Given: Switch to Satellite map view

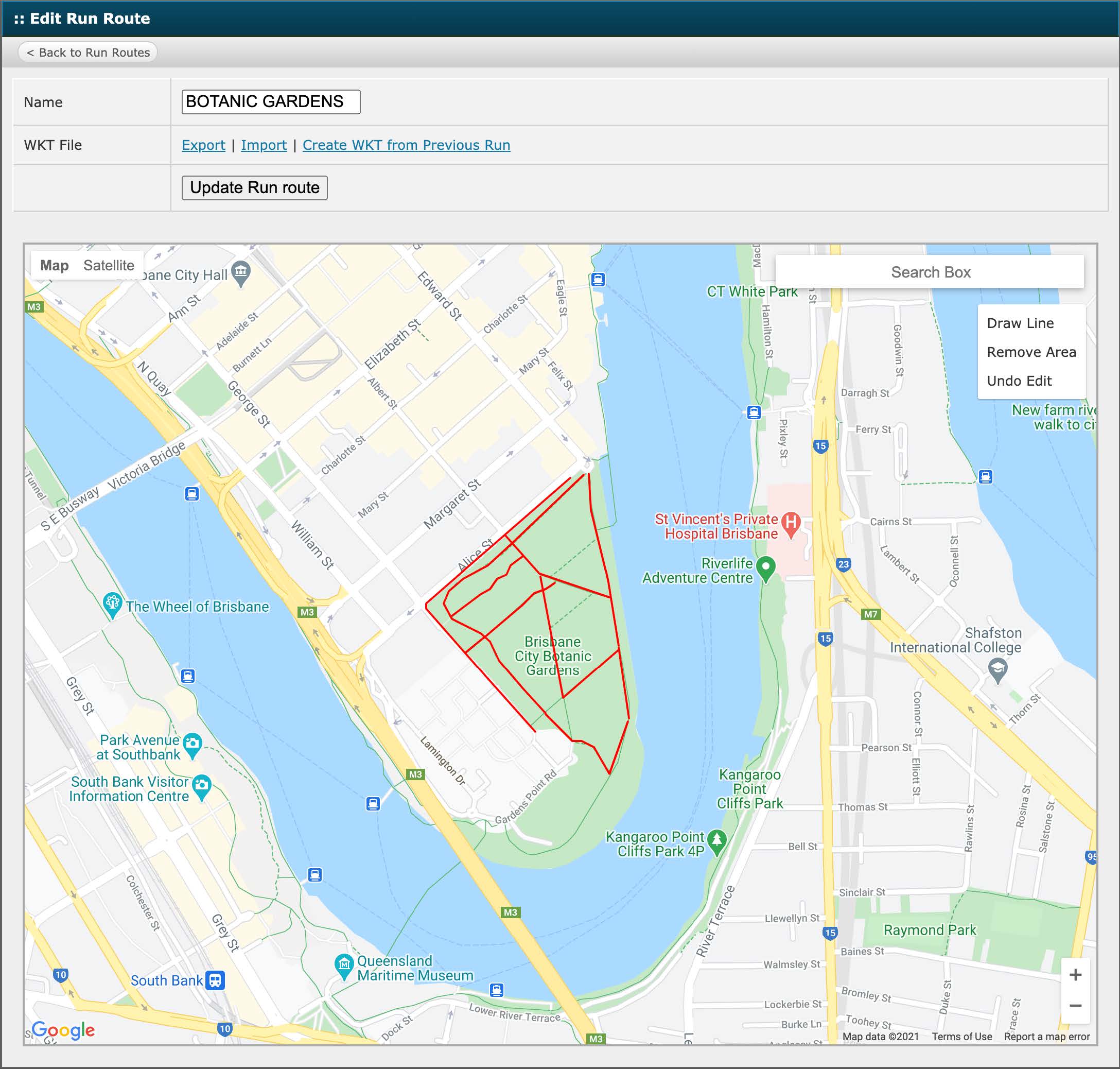Looking at the screenshot, I should (108, 266).
